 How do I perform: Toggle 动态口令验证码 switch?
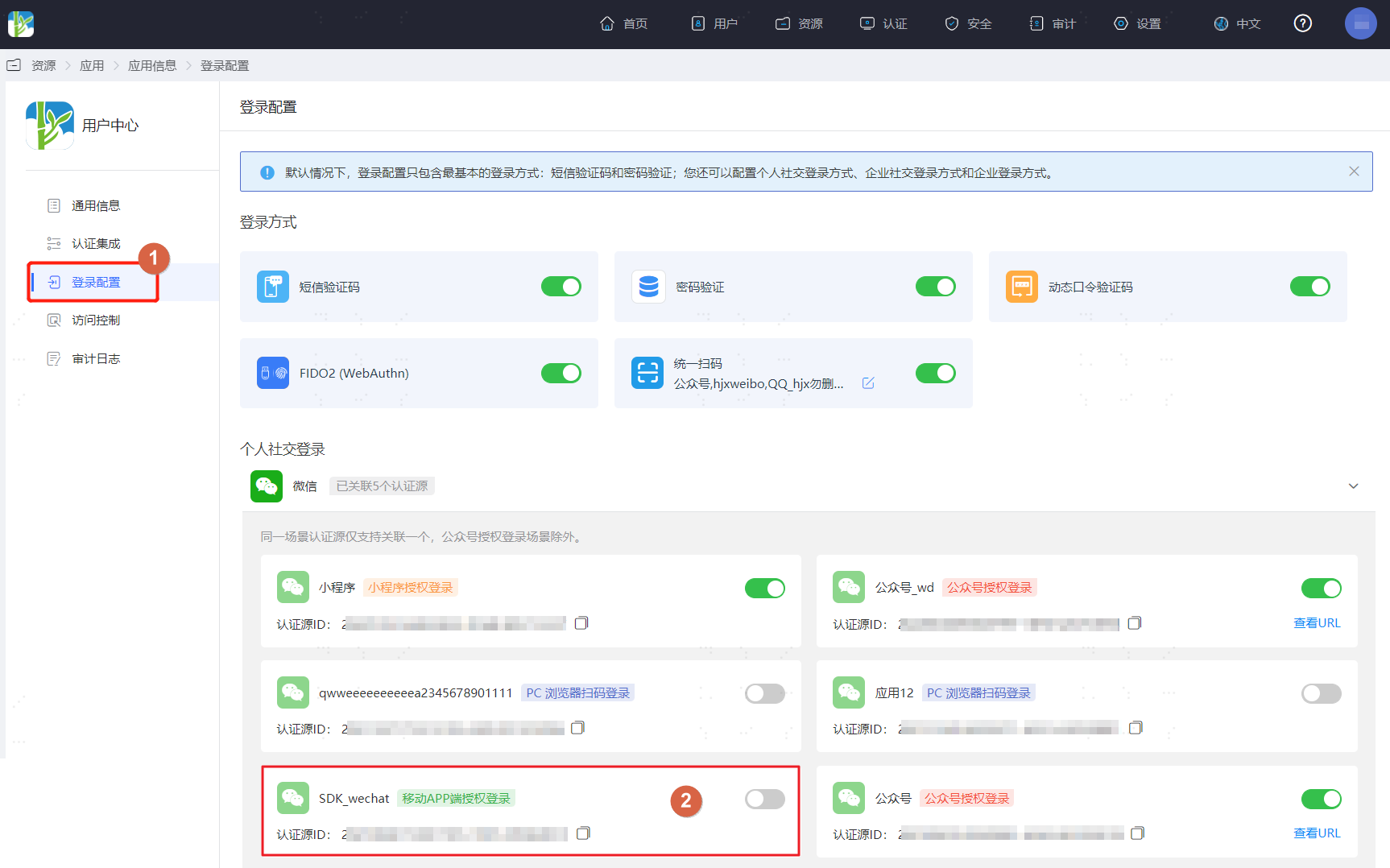pyautogui.click(x=1310, y=287)
